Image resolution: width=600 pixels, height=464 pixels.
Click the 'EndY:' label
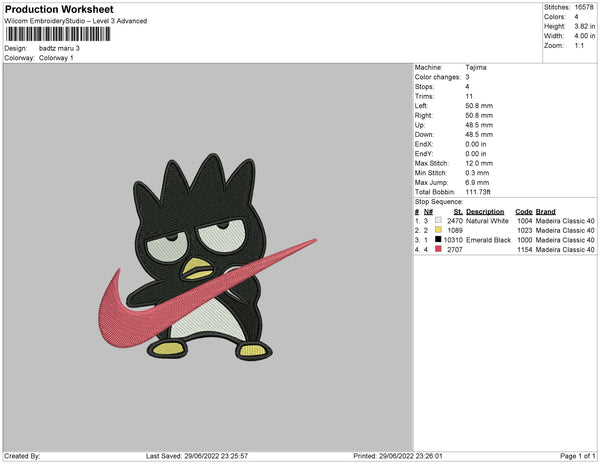424,154
